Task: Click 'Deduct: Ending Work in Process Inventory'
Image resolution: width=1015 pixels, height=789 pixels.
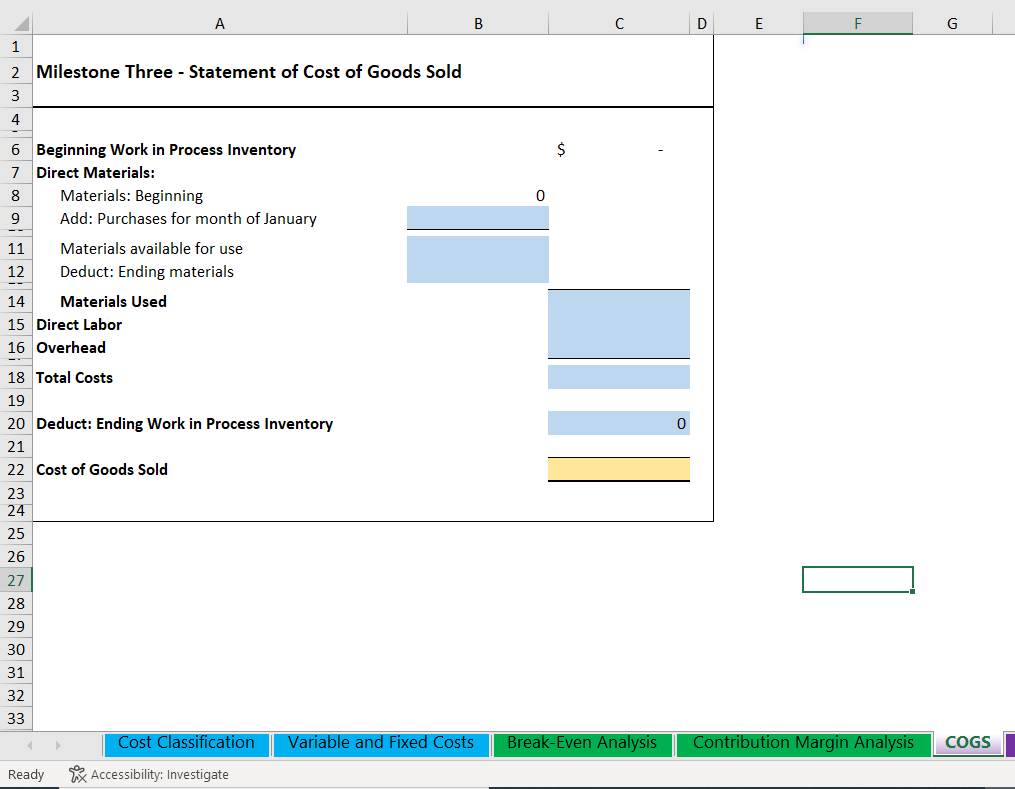Action: tap(184, 423)
